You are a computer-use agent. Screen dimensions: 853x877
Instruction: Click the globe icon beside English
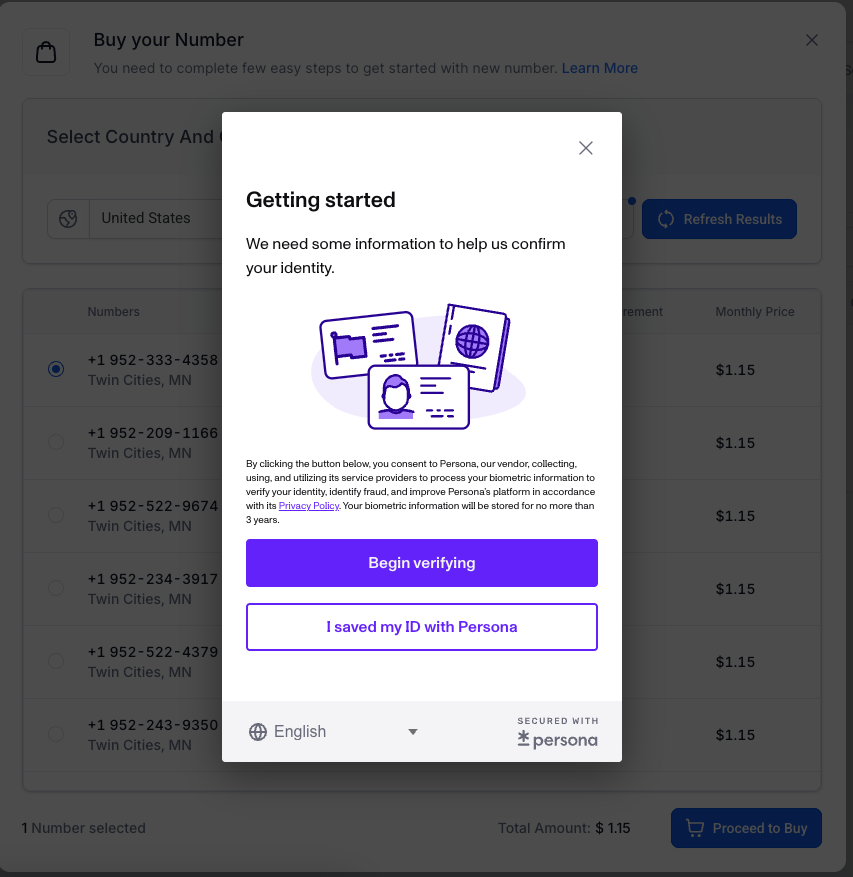[x=258, y=732]
